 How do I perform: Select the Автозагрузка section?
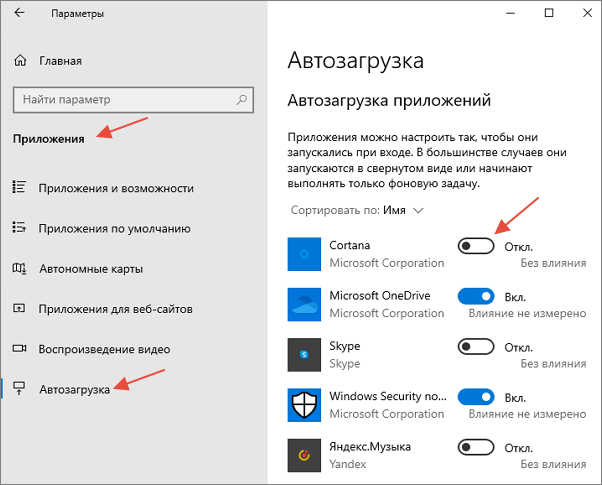74,390
